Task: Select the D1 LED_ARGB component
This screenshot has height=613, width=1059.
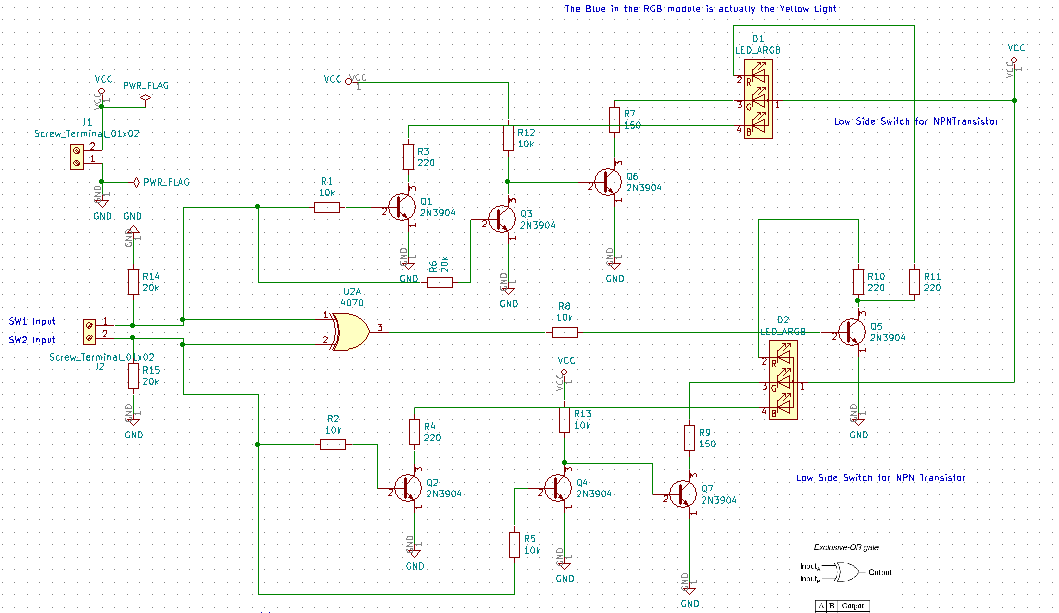Action: point(757,104)
